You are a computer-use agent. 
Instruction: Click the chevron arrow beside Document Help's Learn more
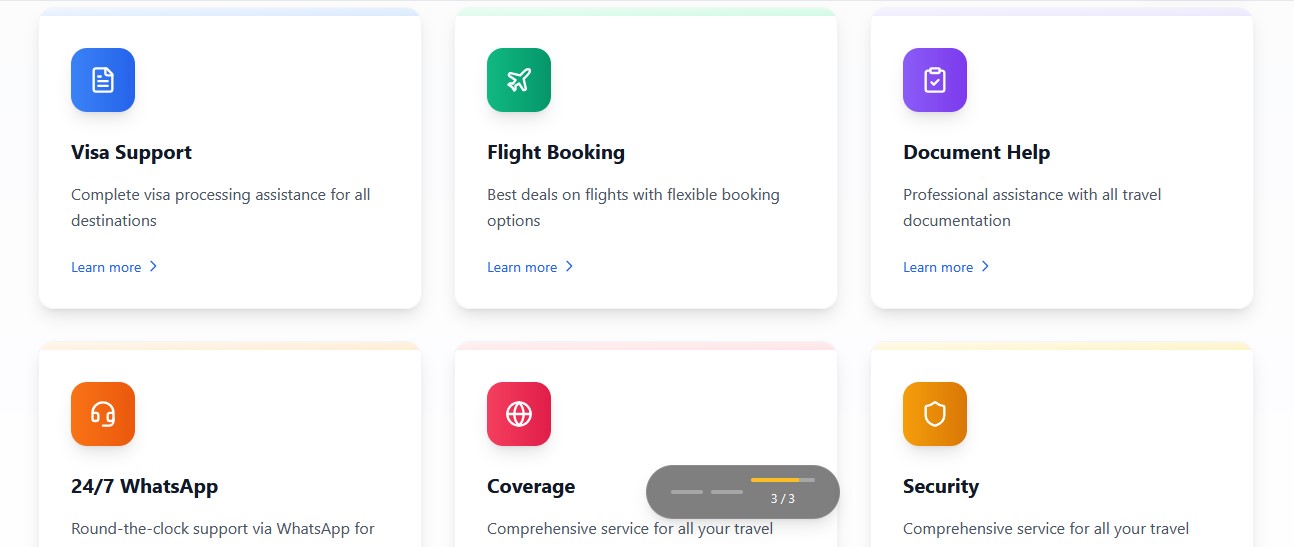point(985,267)
